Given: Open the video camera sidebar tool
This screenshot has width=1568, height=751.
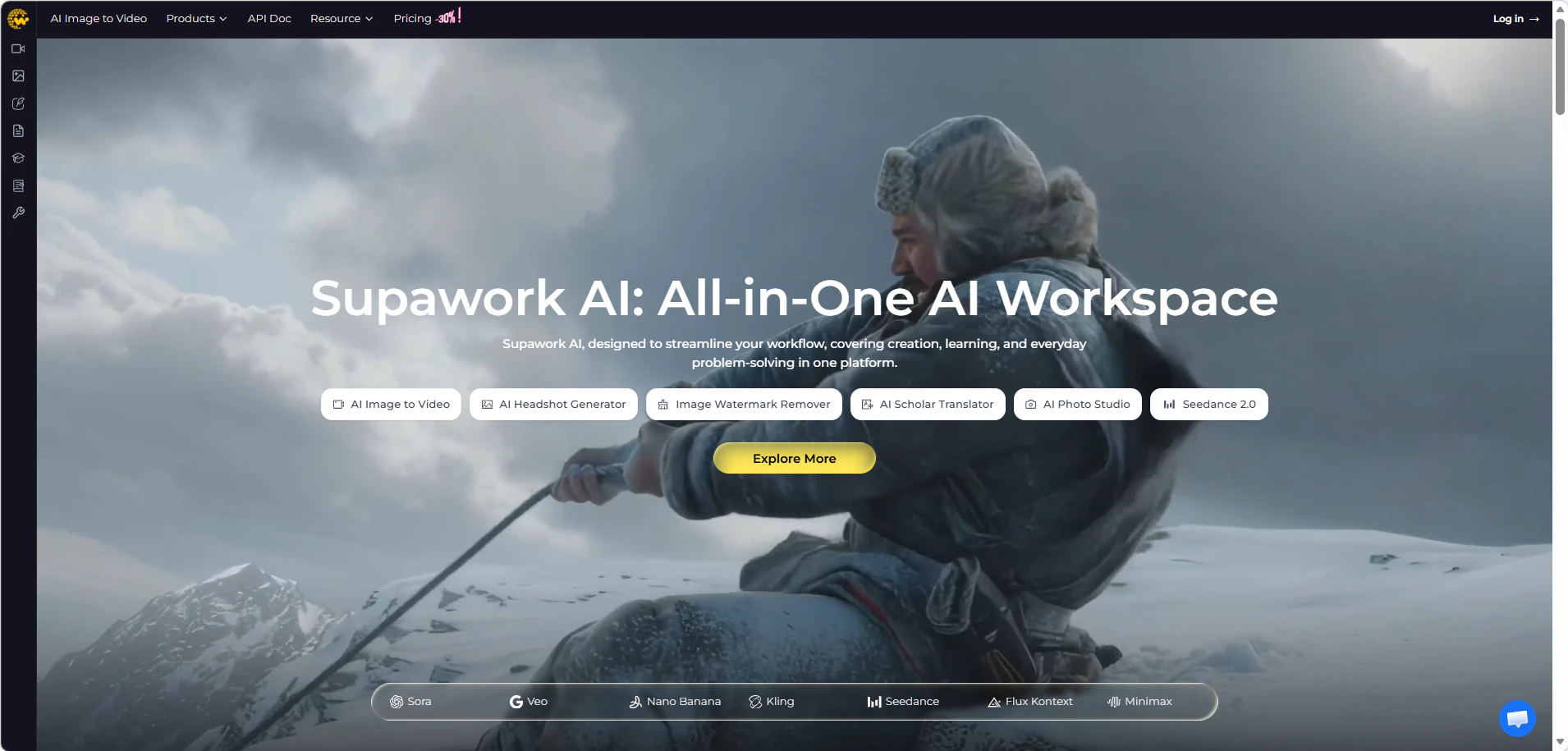Looking at the screenshot, I should (x=18, y=49).
